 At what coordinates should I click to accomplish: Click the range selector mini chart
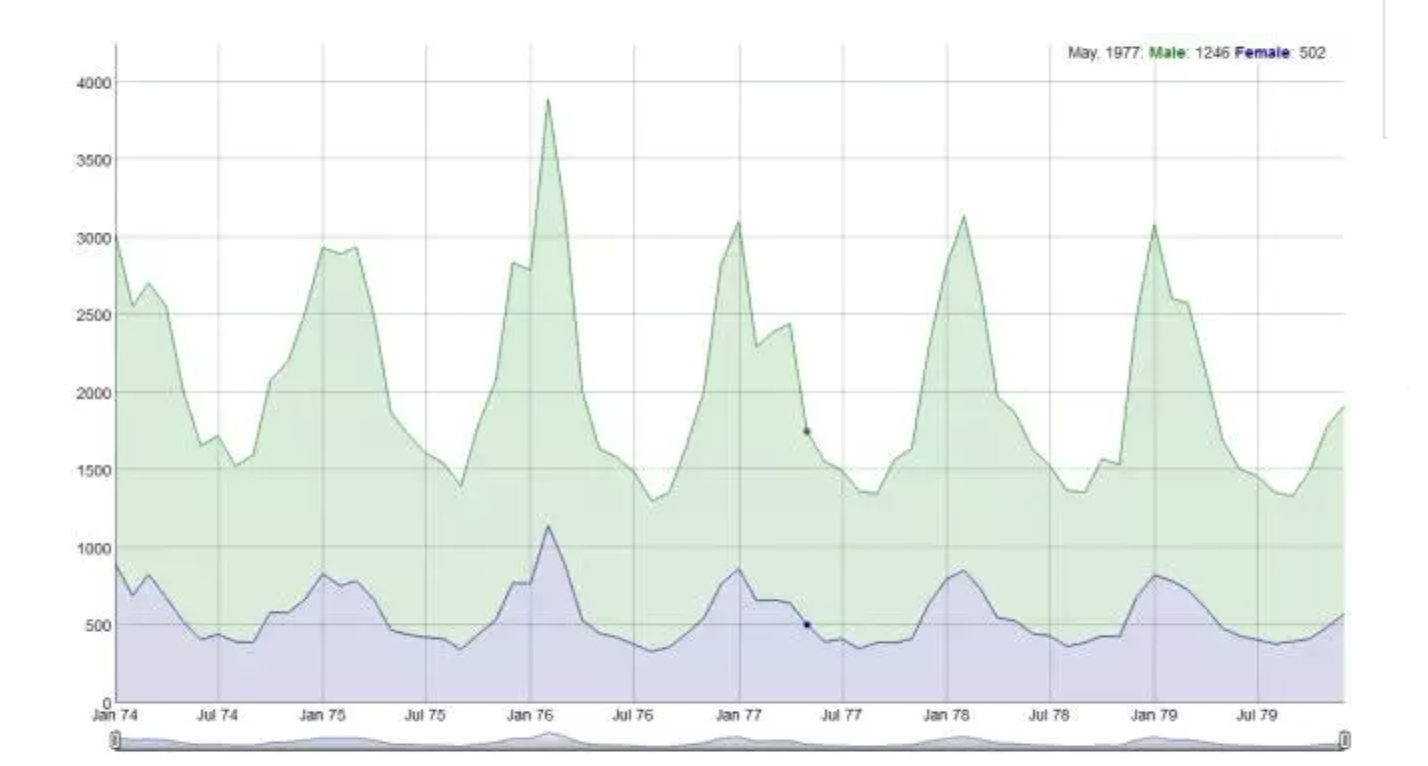tap(730, 740)
